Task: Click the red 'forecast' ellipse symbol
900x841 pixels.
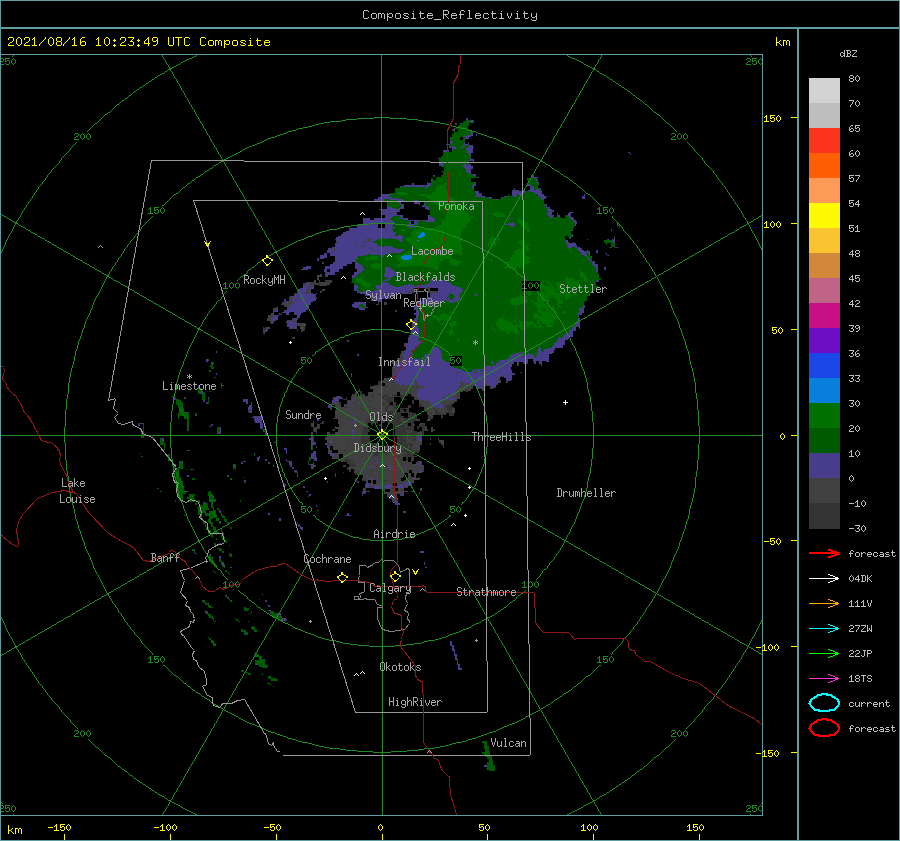Action: click(824, 728)
